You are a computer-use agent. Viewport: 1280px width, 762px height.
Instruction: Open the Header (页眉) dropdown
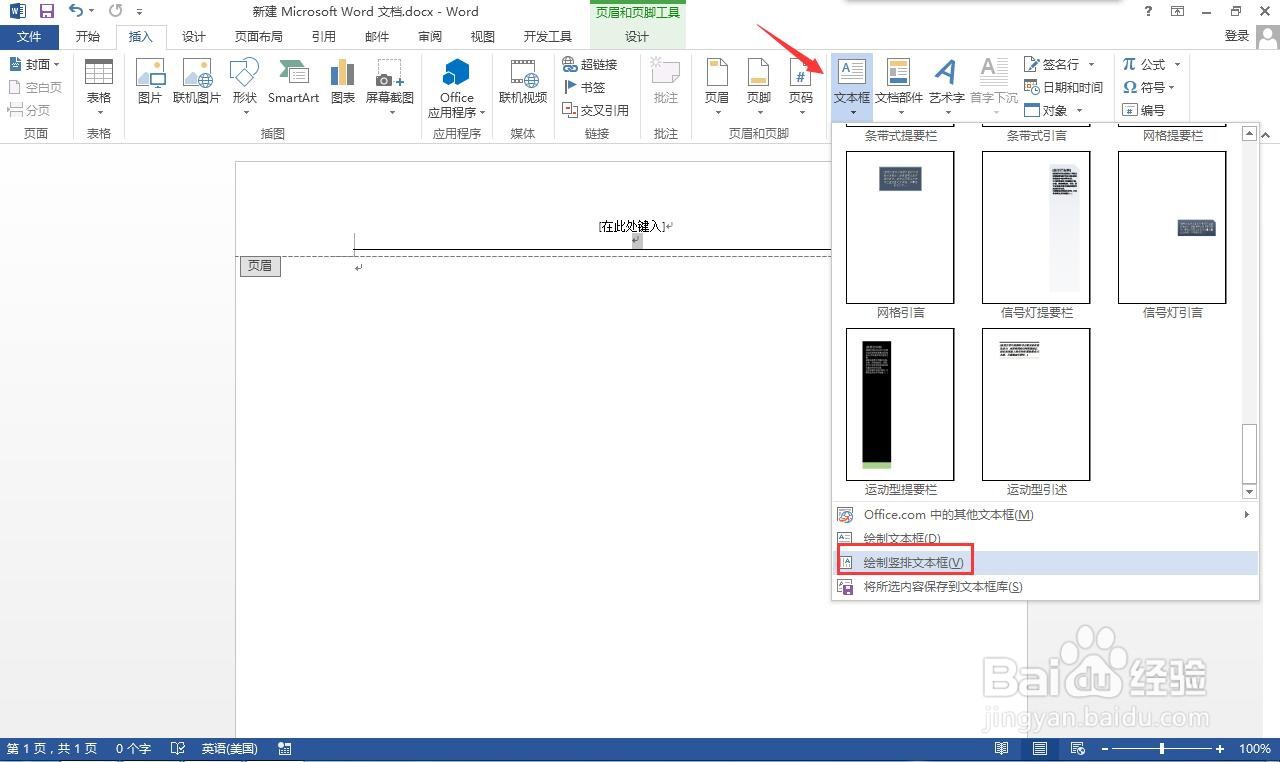[717, 87]
